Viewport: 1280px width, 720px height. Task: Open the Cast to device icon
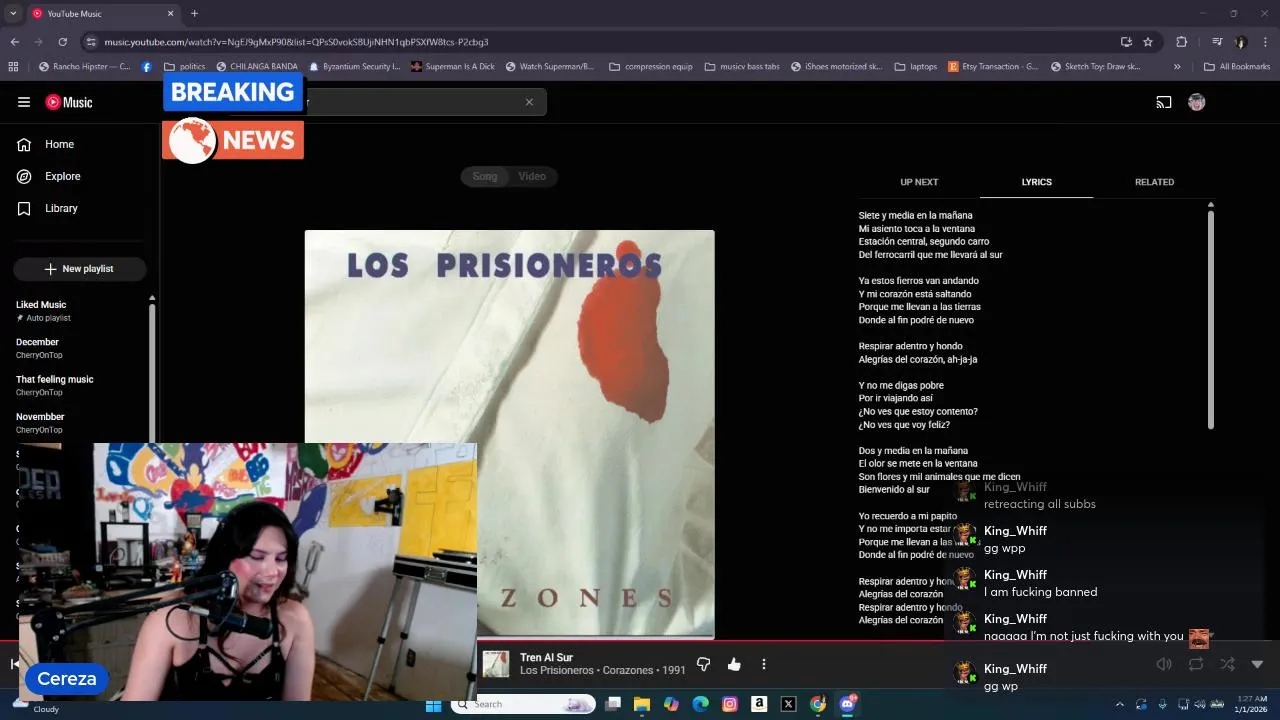1164,102
